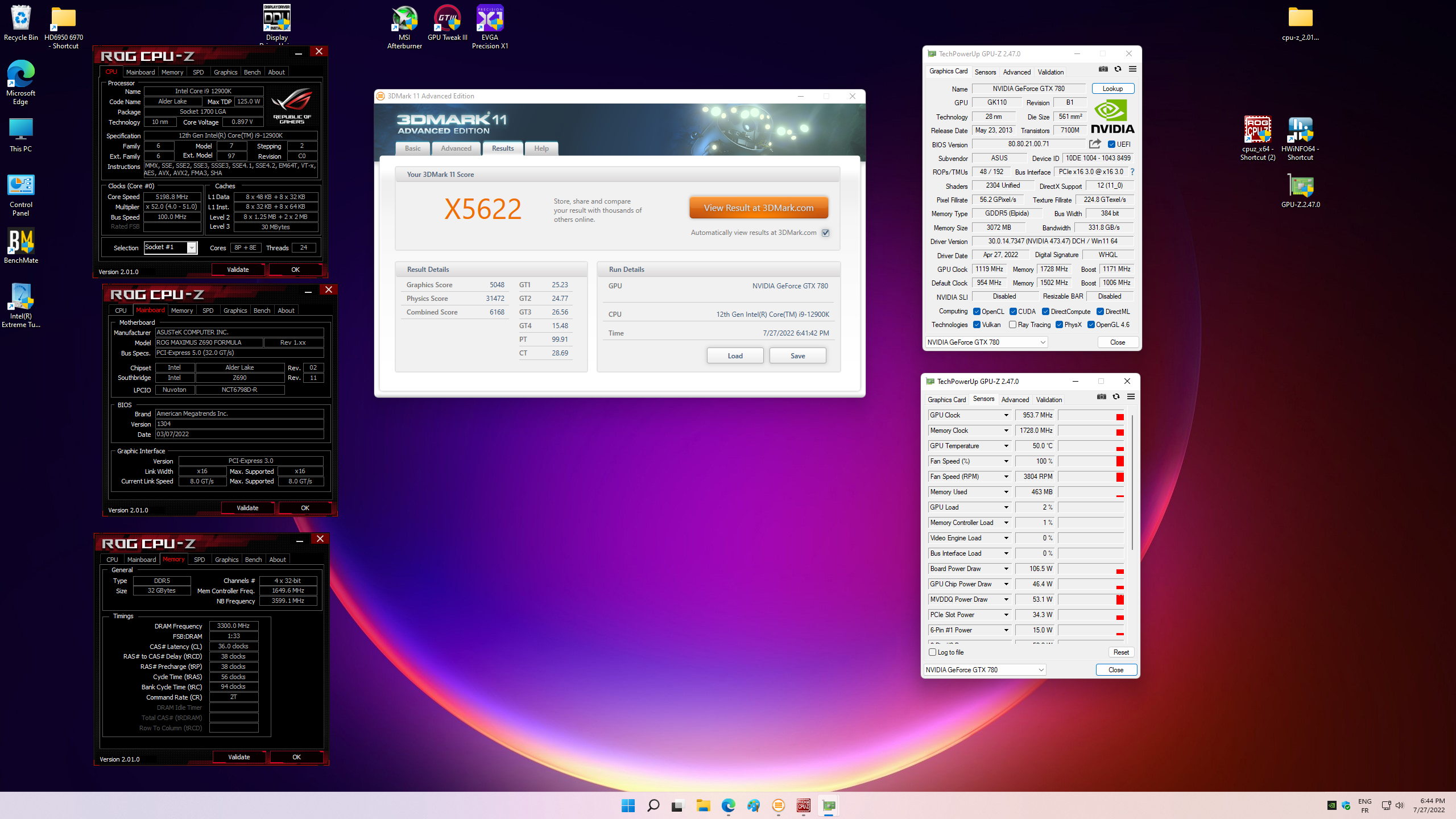
Task: Expand Socket #1 selection dropdown in CPU-Z
Action: [192, 247]
